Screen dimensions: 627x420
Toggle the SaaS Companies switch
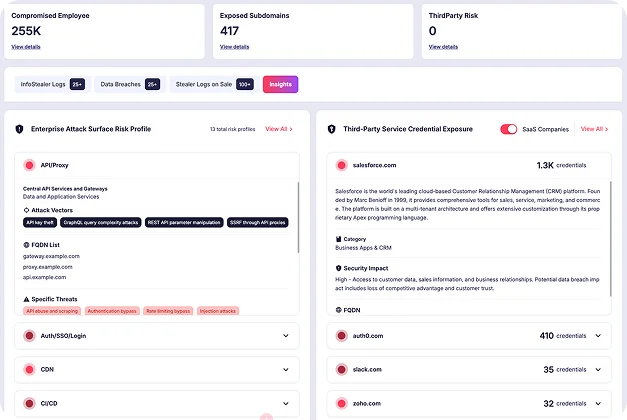(509, 129)
